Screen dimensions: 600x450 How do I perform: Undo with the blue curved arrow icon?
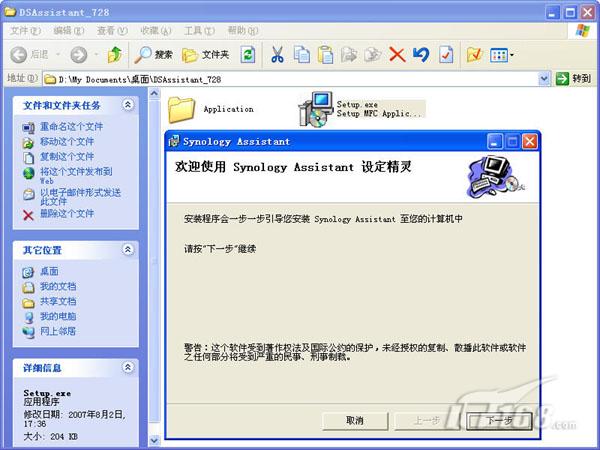[x=421, y=55]
